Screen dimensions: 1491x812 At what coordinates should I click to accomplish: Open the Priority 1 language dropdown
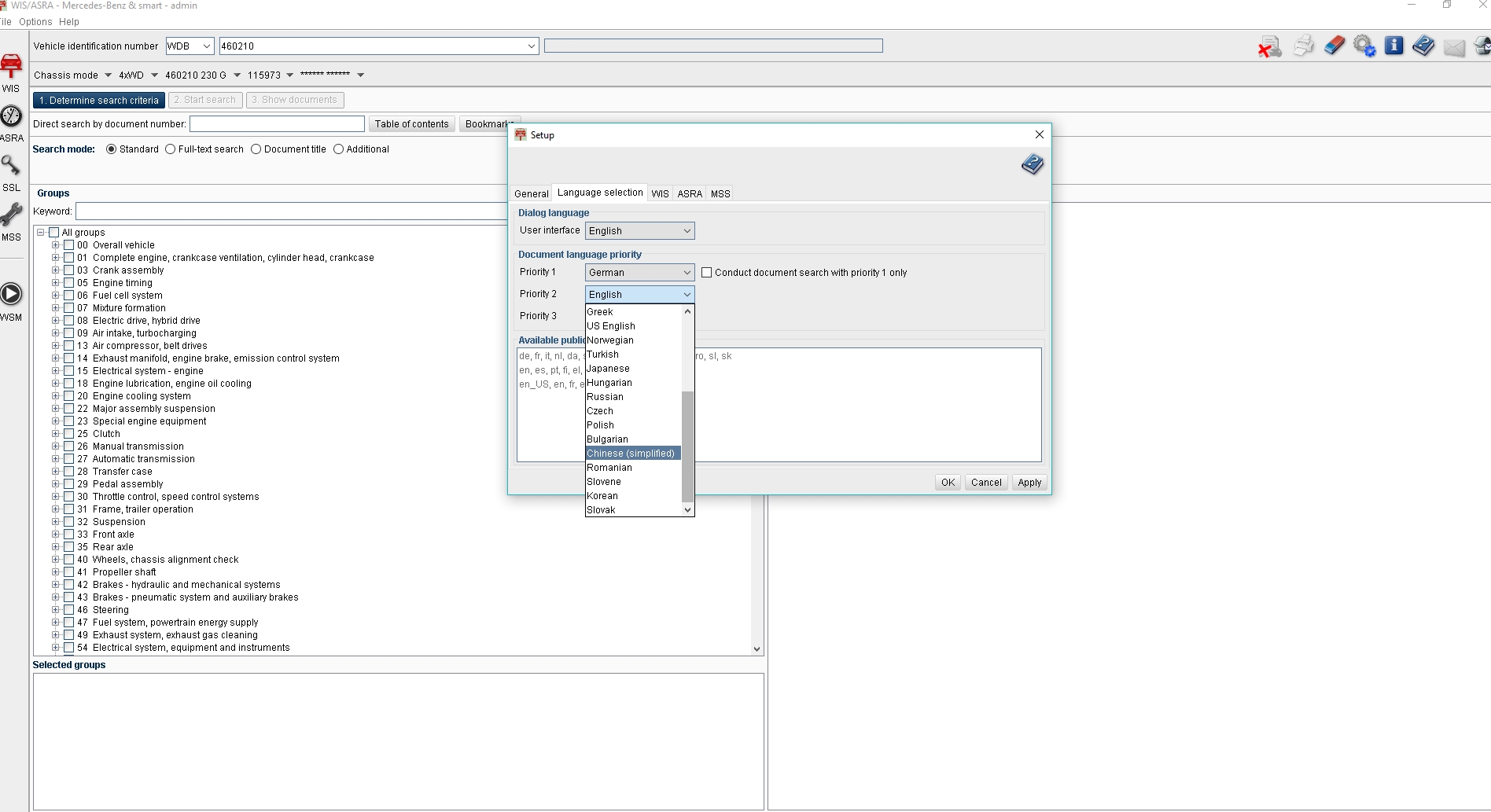pos(639,272)
